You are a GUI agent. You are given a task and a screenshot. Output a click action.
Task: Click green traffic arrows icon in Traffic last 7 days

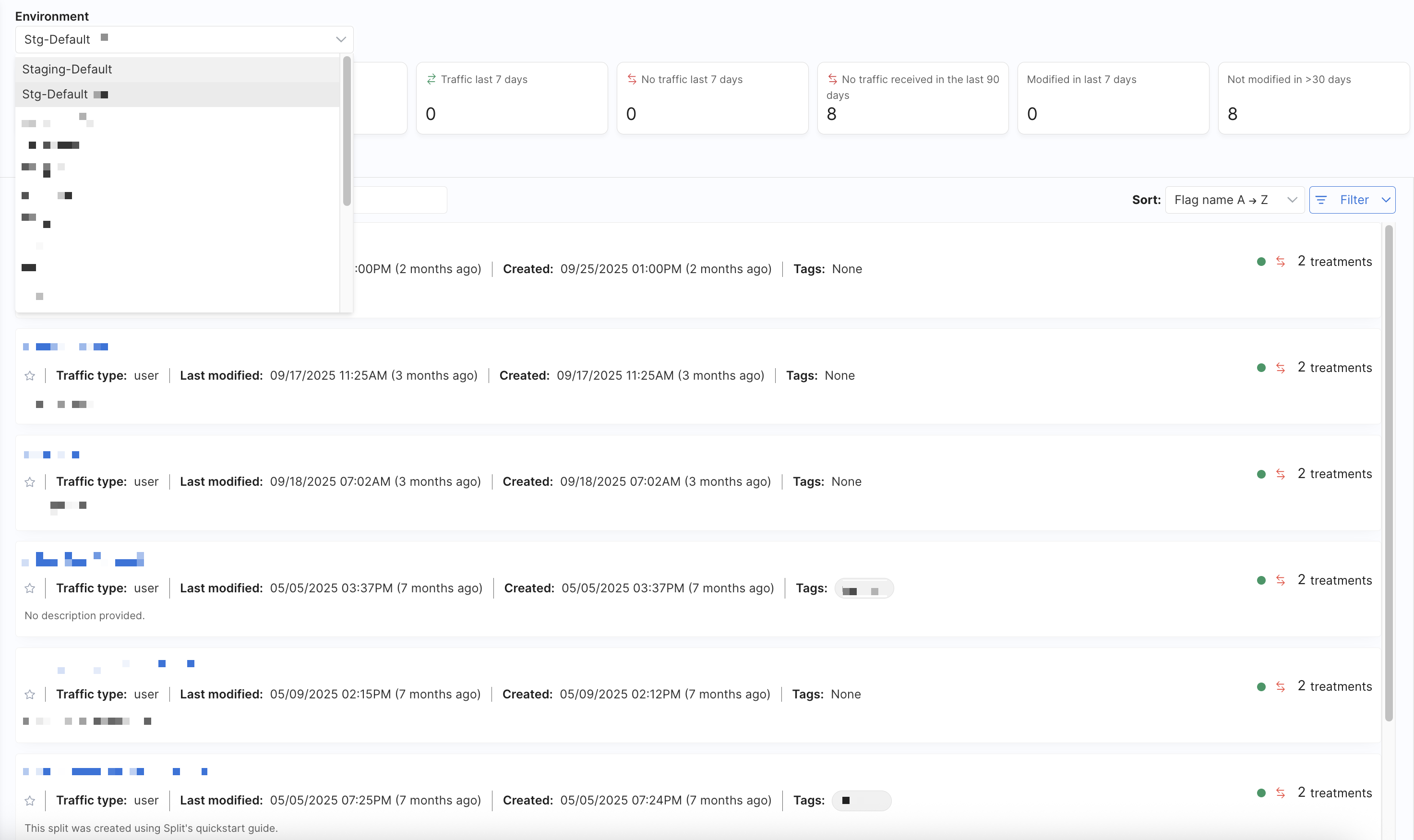point(431,79)
